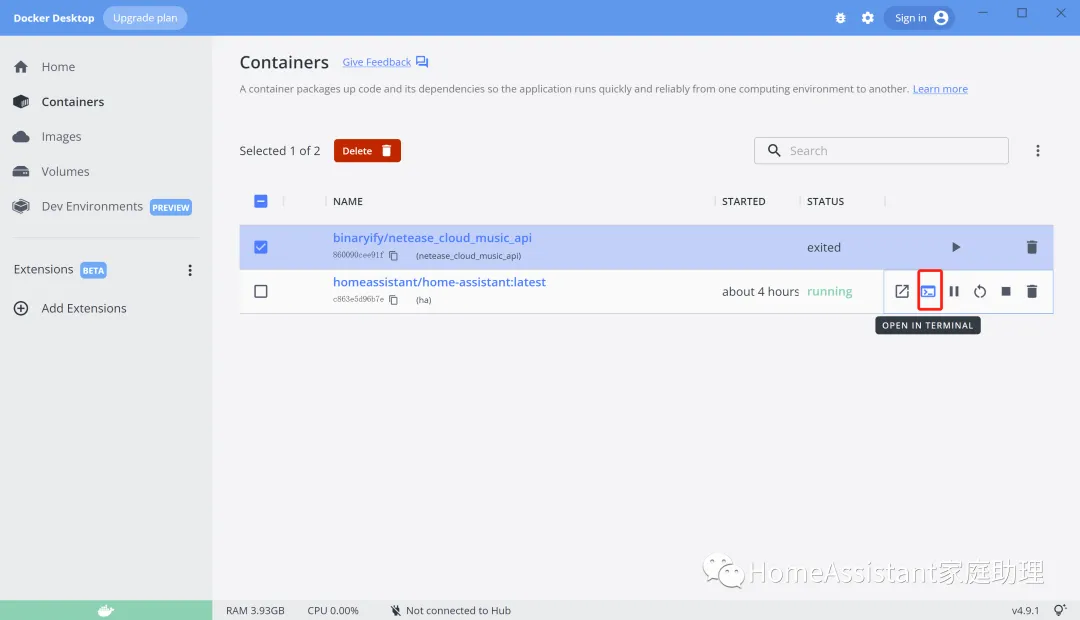Click the running status text
The height and width of the screenshot is (620, 1080).
click(829, 291)
